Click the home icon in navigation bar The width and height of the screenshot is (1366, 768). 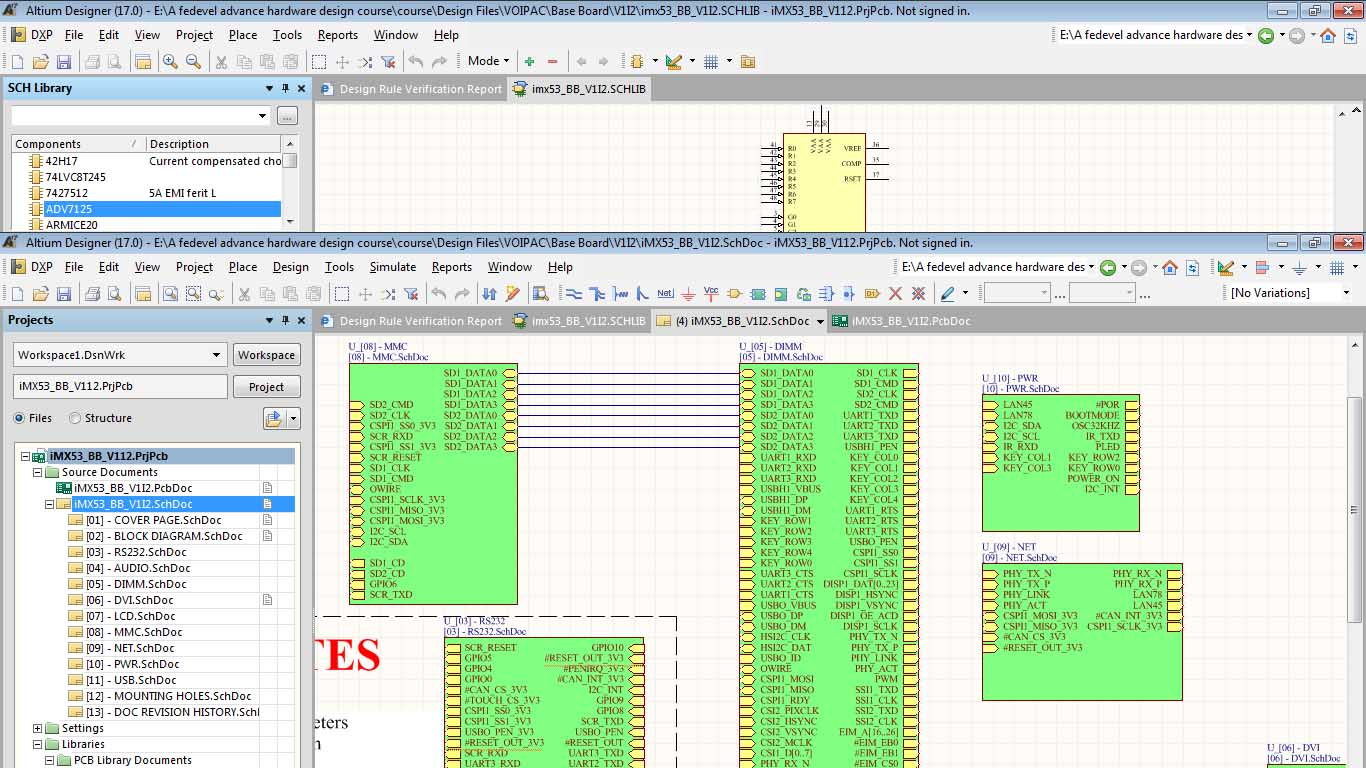tap(1169, 267)
